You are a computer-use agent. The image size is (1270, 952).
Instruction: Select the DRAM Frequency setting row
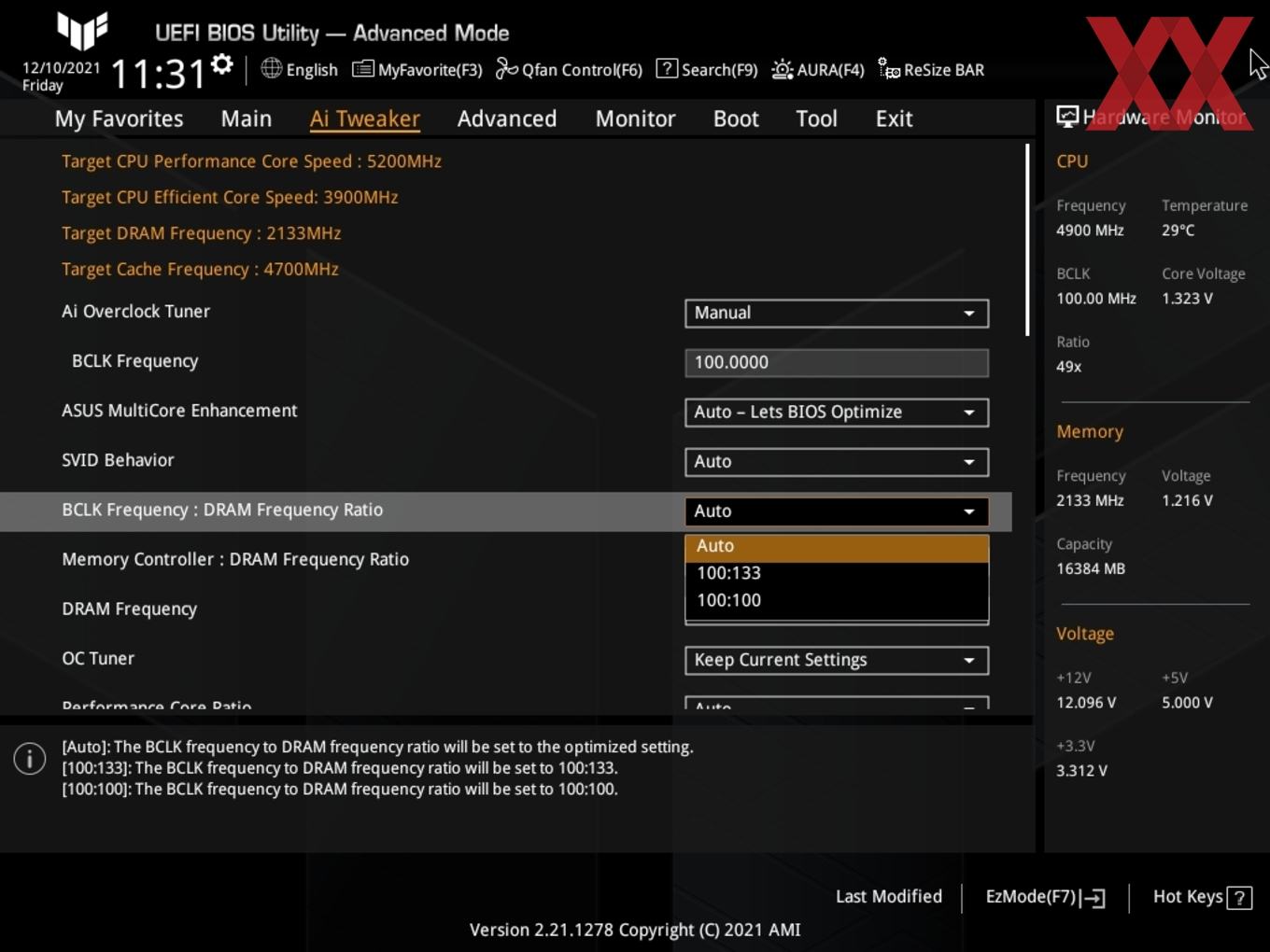point(505,609)
